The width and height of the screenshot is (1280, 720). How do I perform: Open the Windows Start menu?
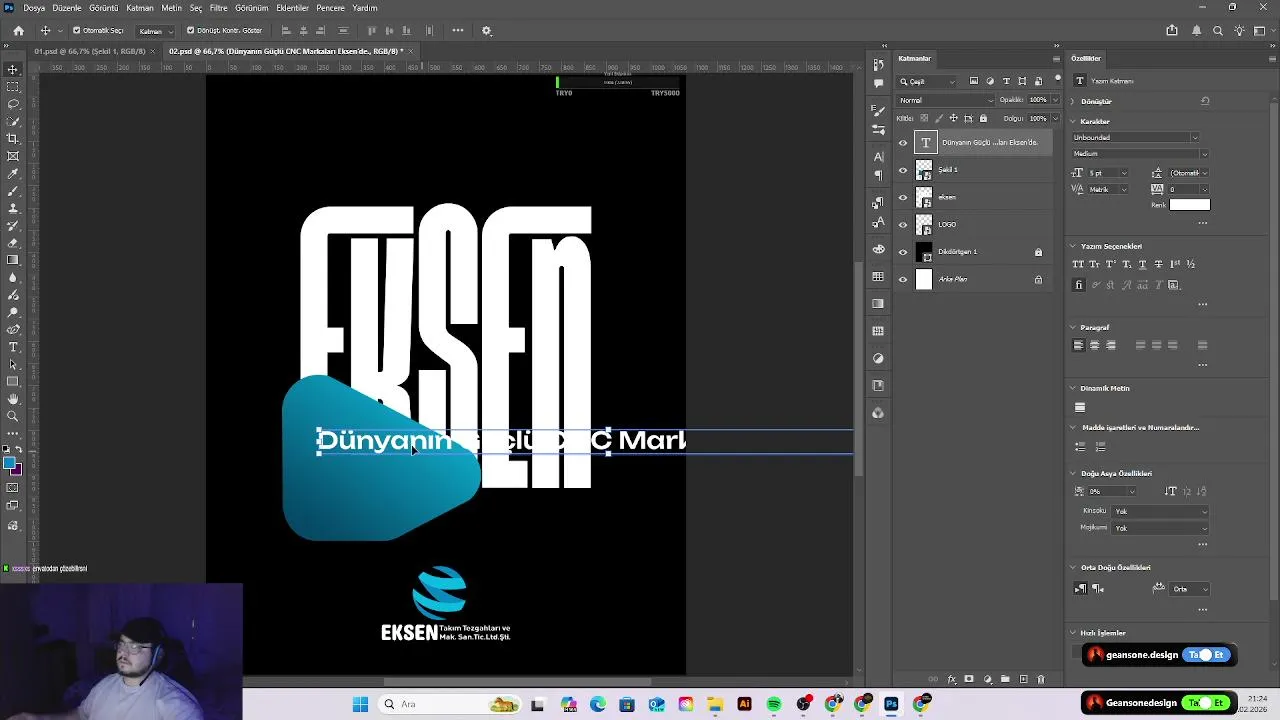(360, 704)
